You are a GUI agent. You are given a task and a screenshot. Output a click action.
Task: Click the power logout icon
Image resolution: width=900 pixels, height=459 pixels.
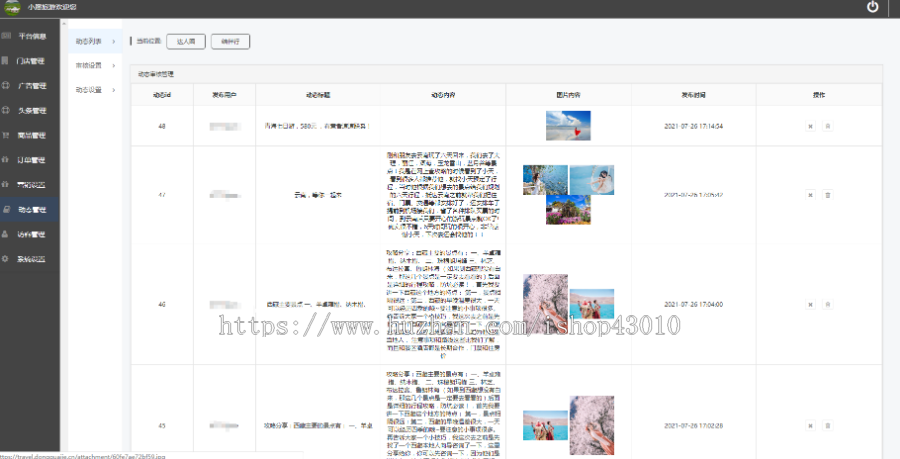click(x=872, y=7)
